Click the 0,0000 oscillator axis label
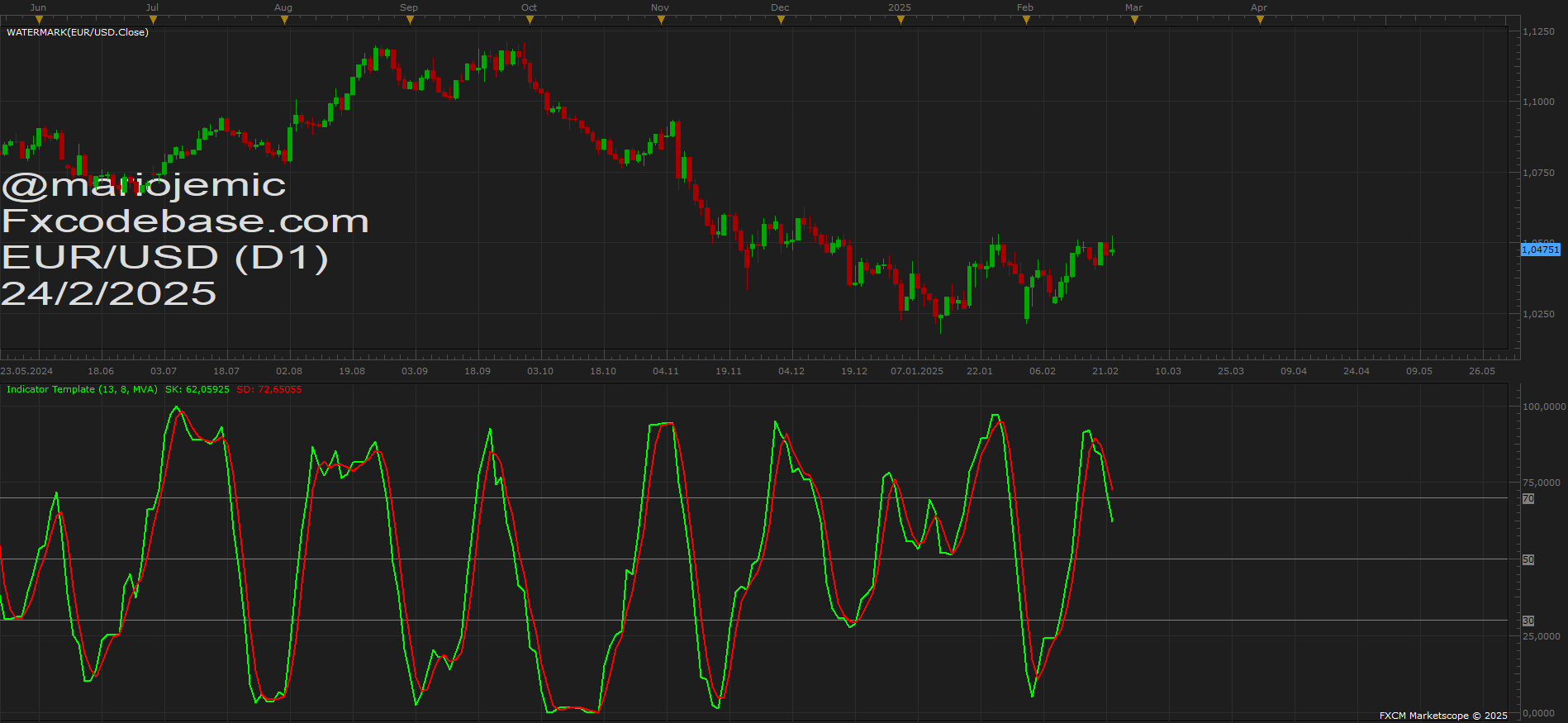 [x=1539, y=713]
